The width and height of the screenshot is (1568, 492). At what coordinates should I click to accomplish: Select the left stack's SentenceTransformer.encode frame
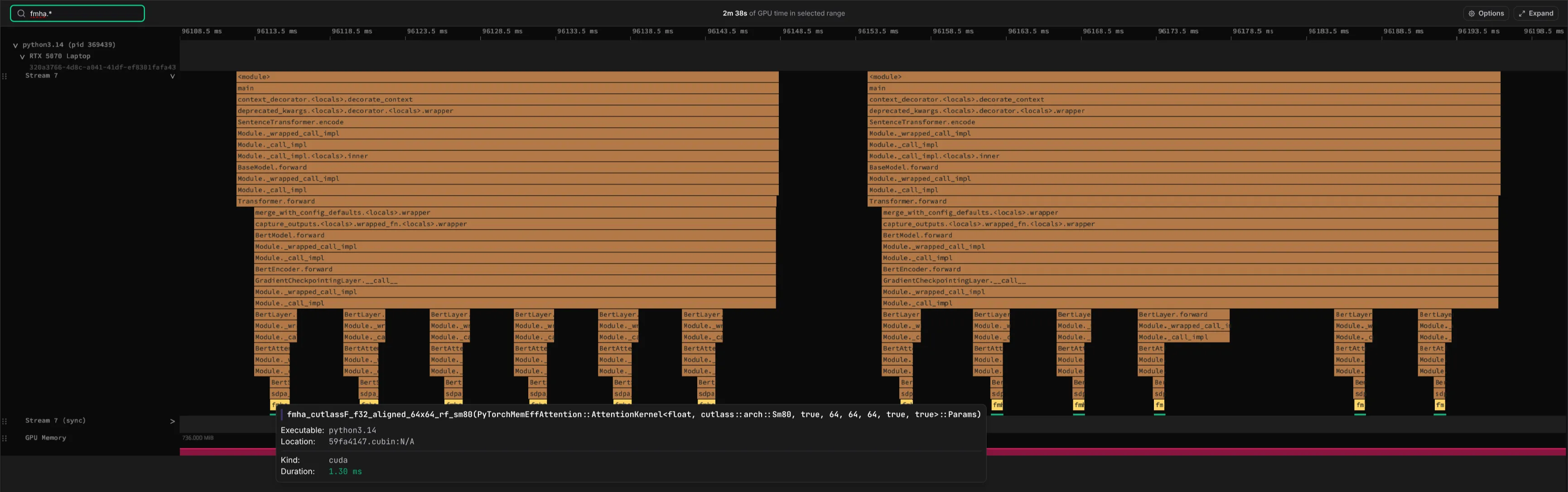pyautogui.click(x=507, y=122)
